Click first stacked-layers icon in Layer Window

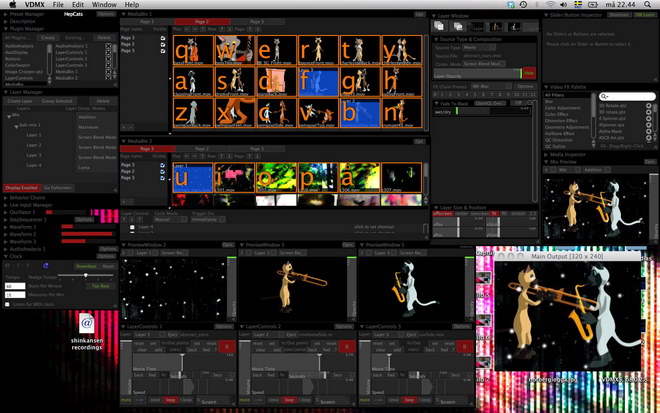pyautogui.click(x=439, y=26)
